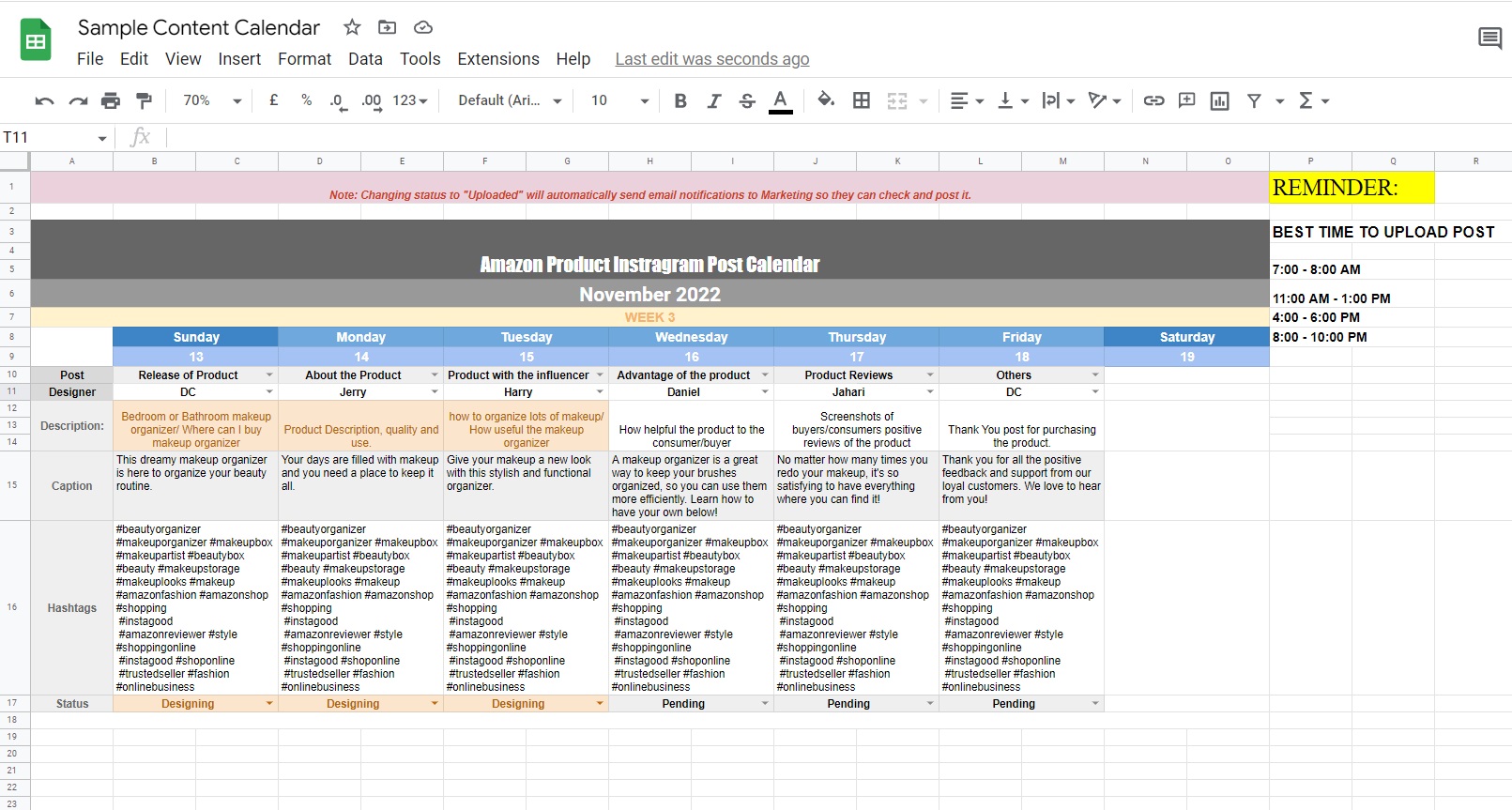Open the Extensions menu
Viewport: 1512px width, 810px height.
pyautogui.click(x=498, y=59)
